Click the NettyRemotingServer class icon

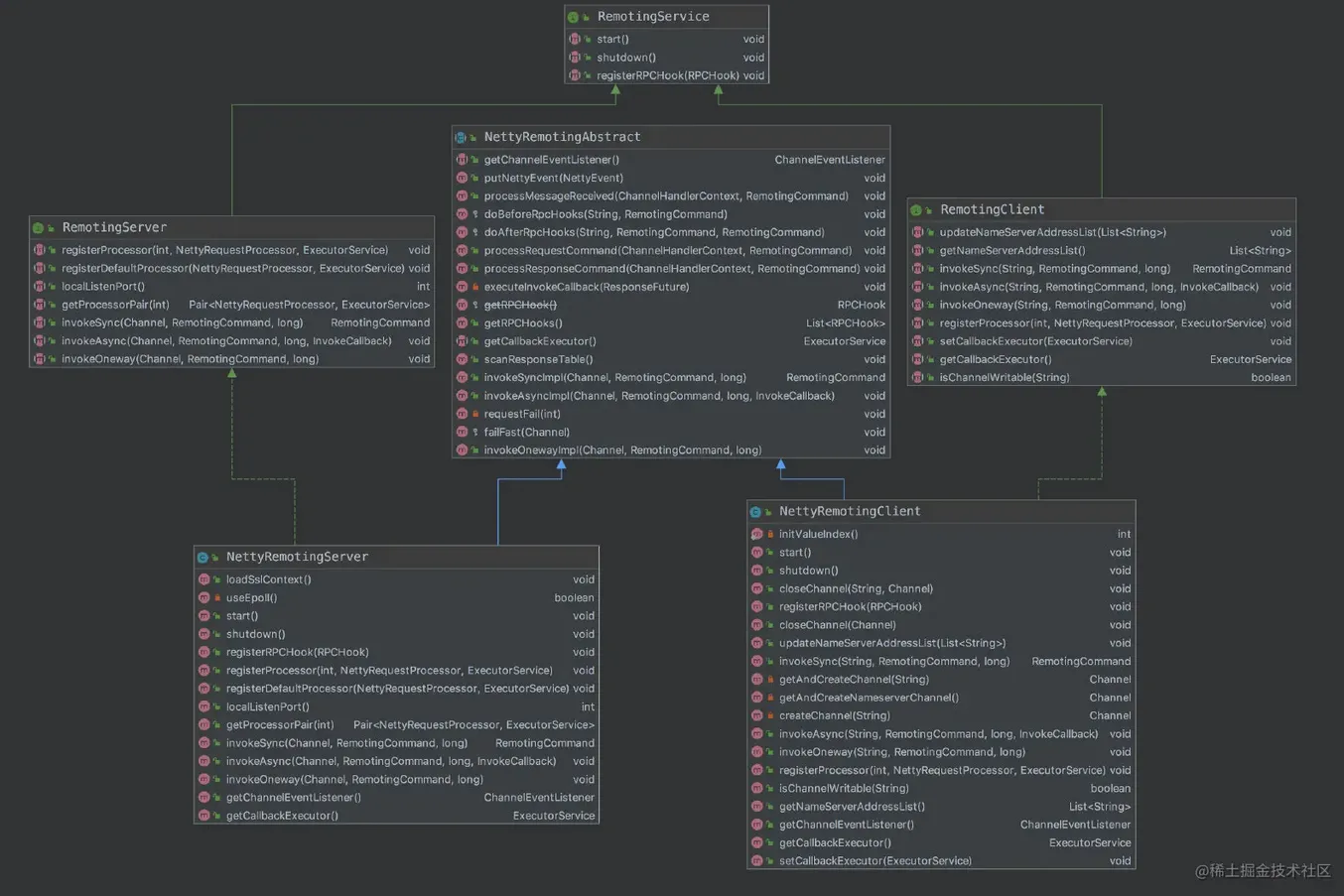tap(202, 557)
